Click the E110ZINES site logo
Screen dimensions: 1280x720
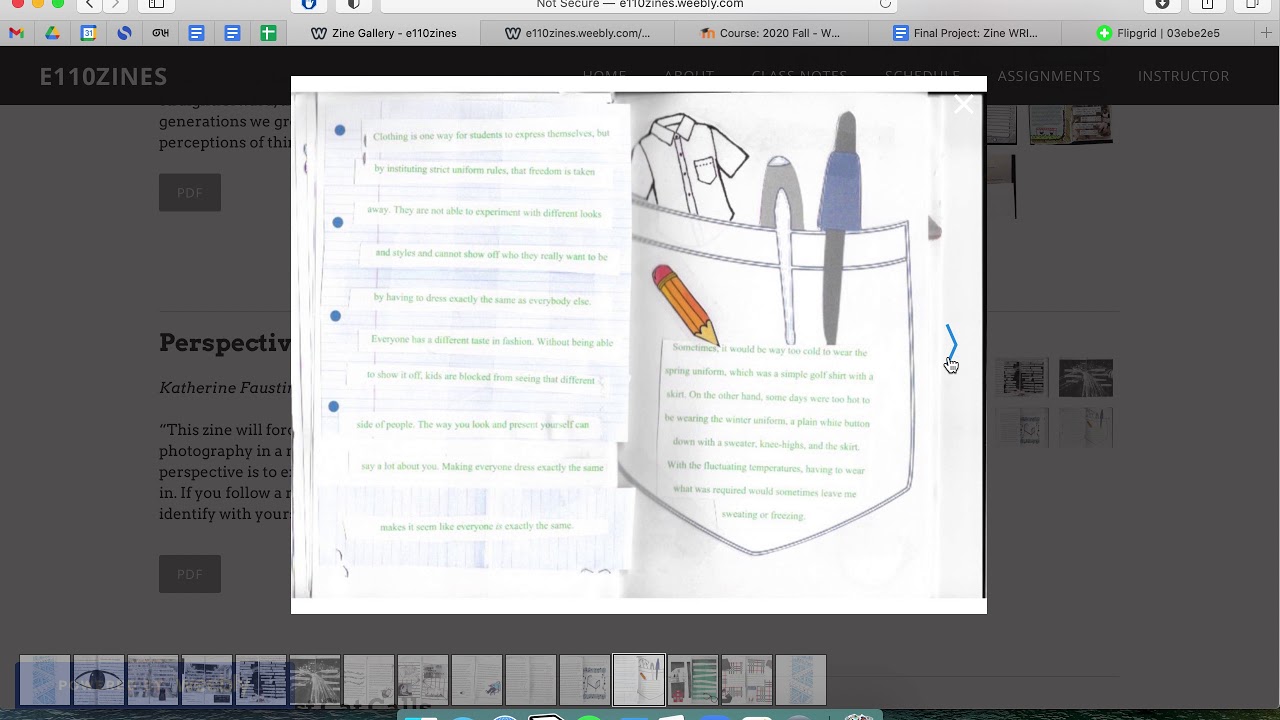tap(103, 76)
